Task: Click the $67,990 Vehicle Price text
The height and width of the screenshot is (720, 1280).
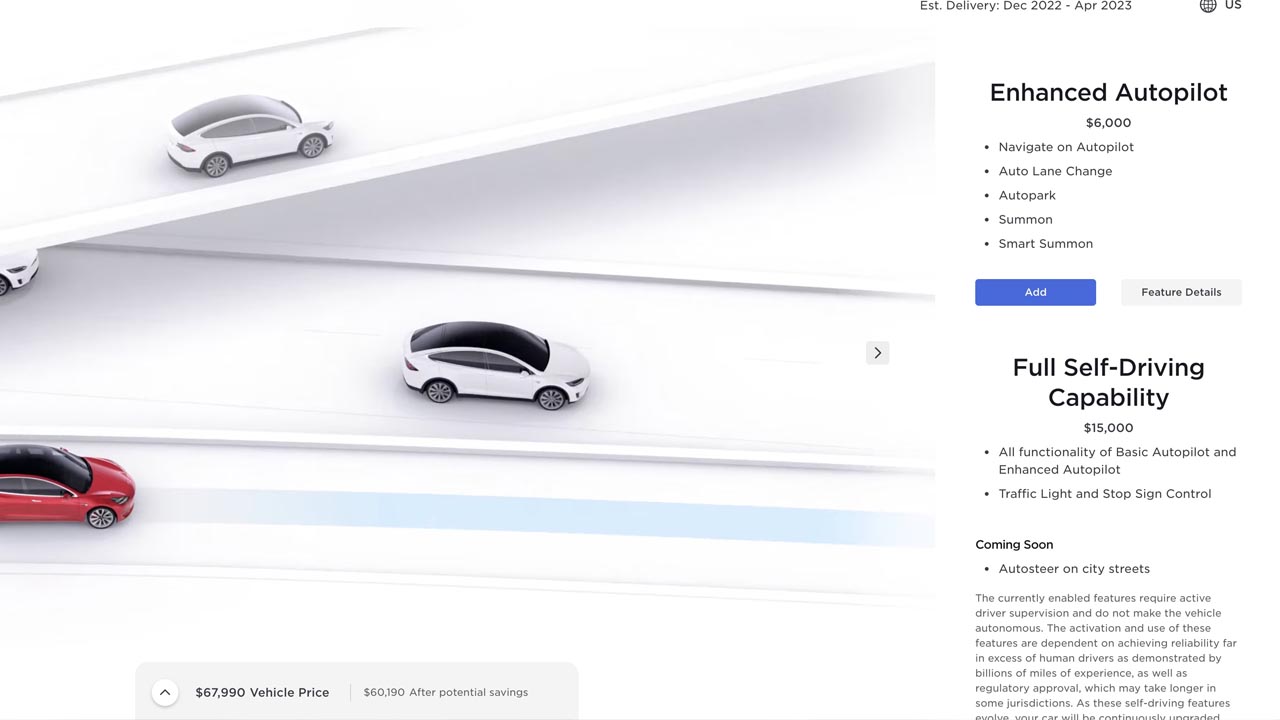Action: (x=262, y=692)
